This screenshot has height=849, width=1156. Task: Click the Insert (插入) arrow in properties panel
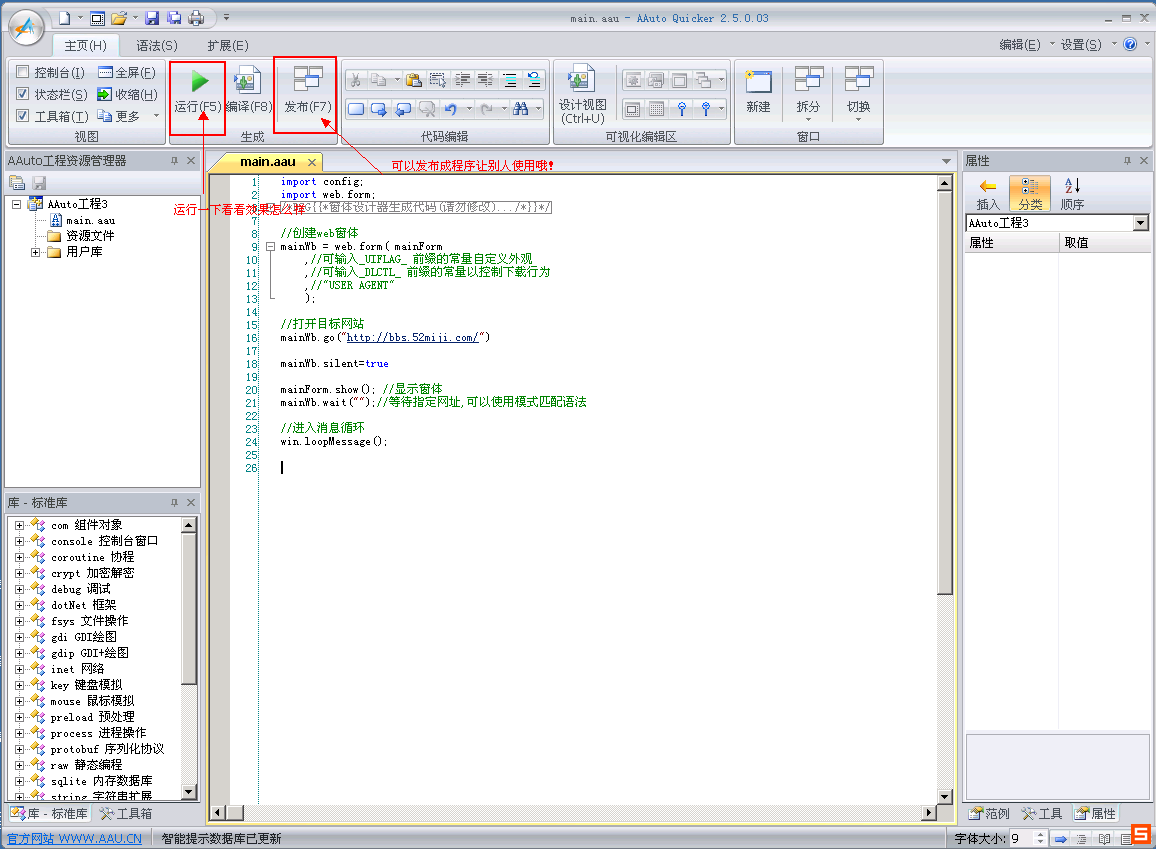[988, 187]
